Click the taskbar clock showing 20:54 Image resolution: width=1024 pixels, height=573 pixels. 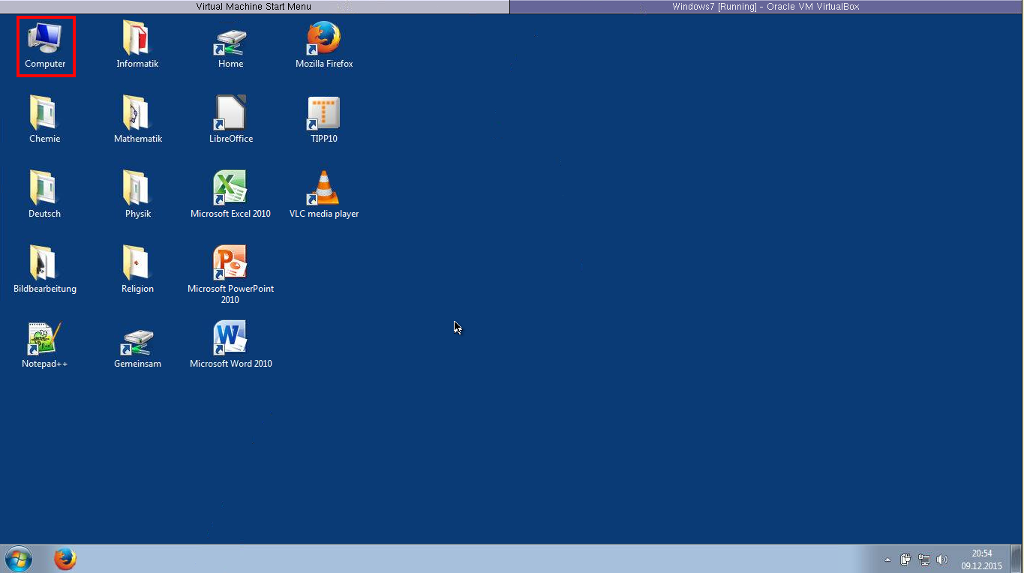pyautogui.click(x=982, y=559)
